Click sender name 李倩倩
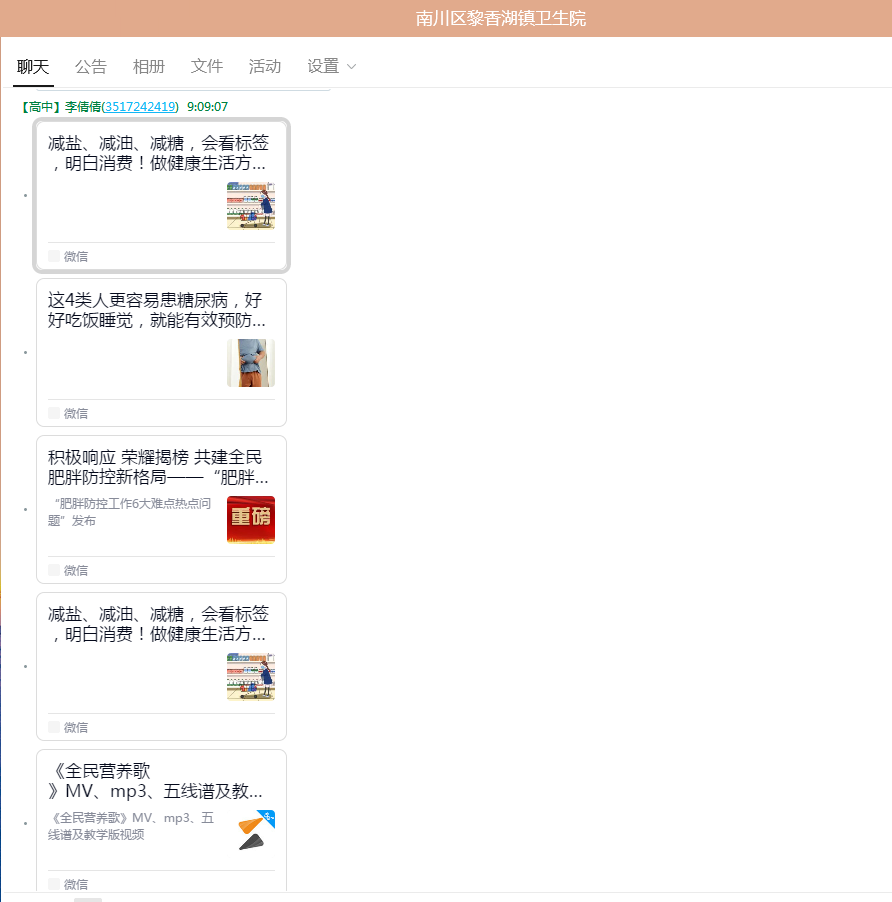The width and height of the screenshot is (892, 902). coord(82,107)
